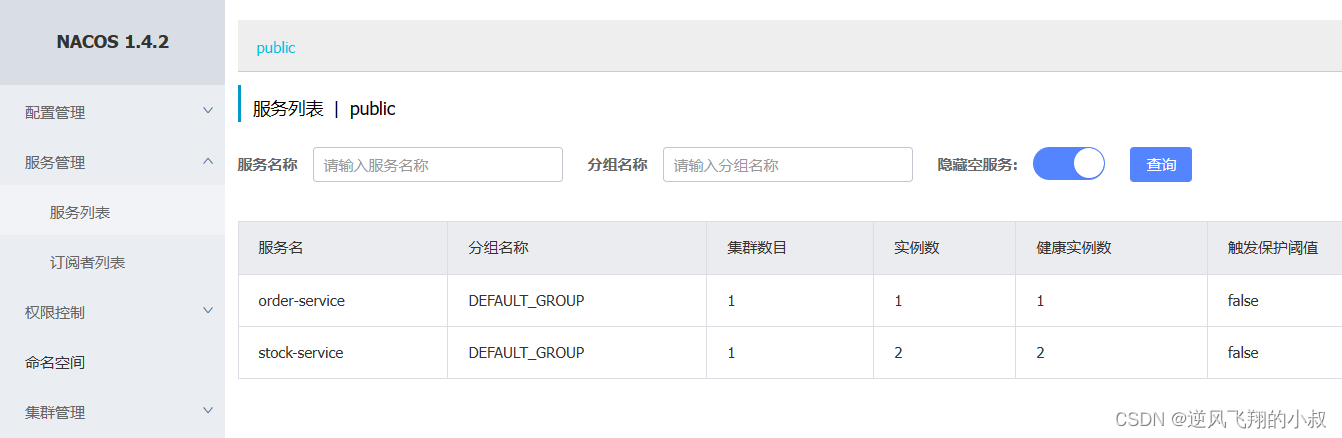This screenshot has height=438, width=1342.
Task: Click the 查询 search button
Action: tap(1160, 165)
